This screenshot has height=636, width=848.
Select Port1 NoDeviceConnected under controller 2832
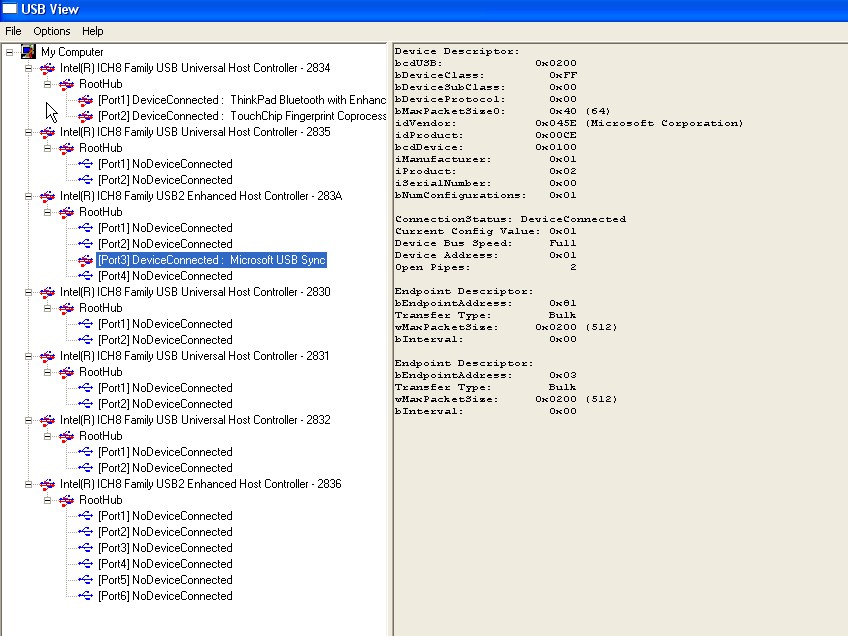point(165,452)
